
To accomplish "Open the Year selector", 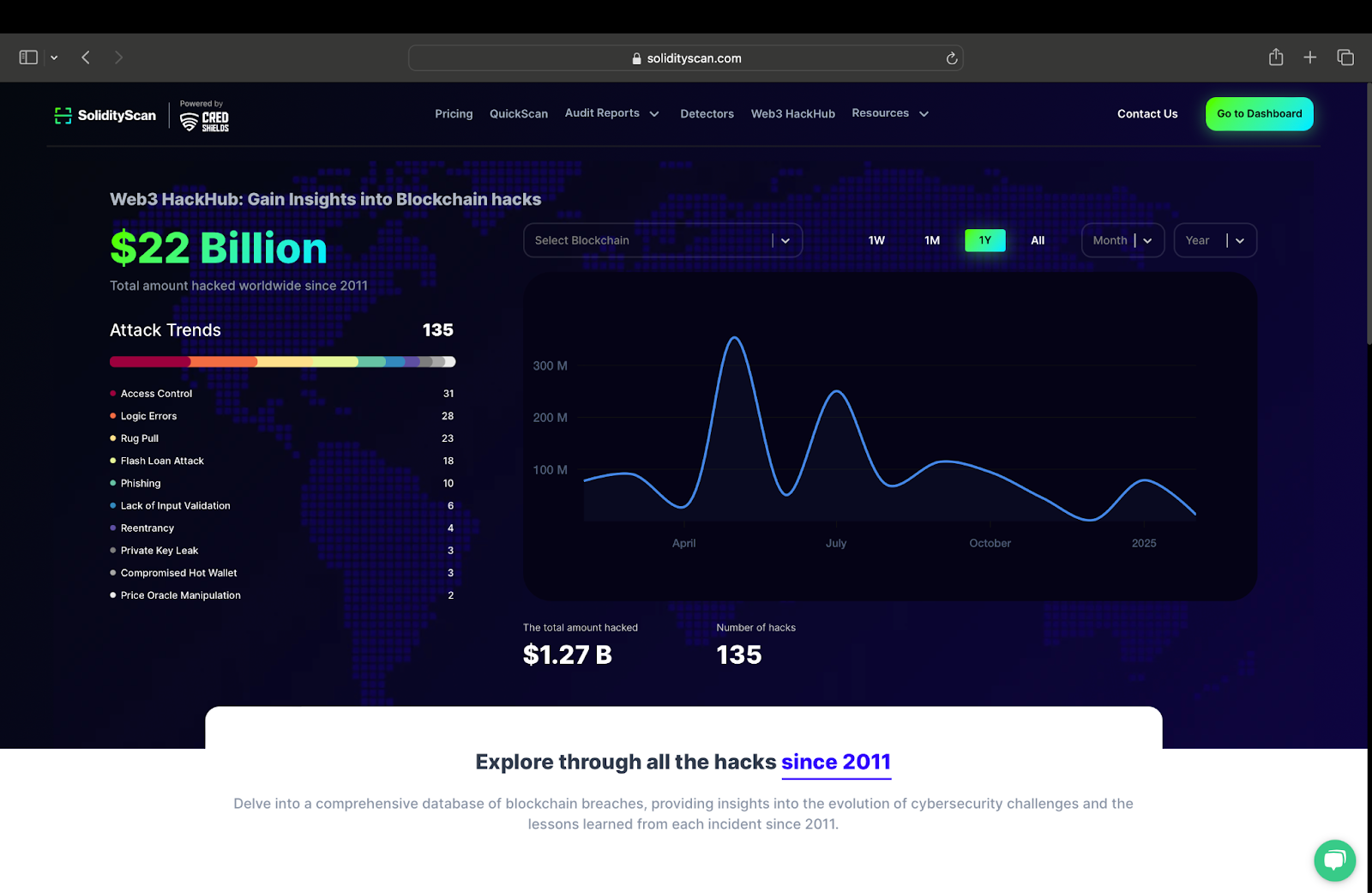I will 1214,240.
